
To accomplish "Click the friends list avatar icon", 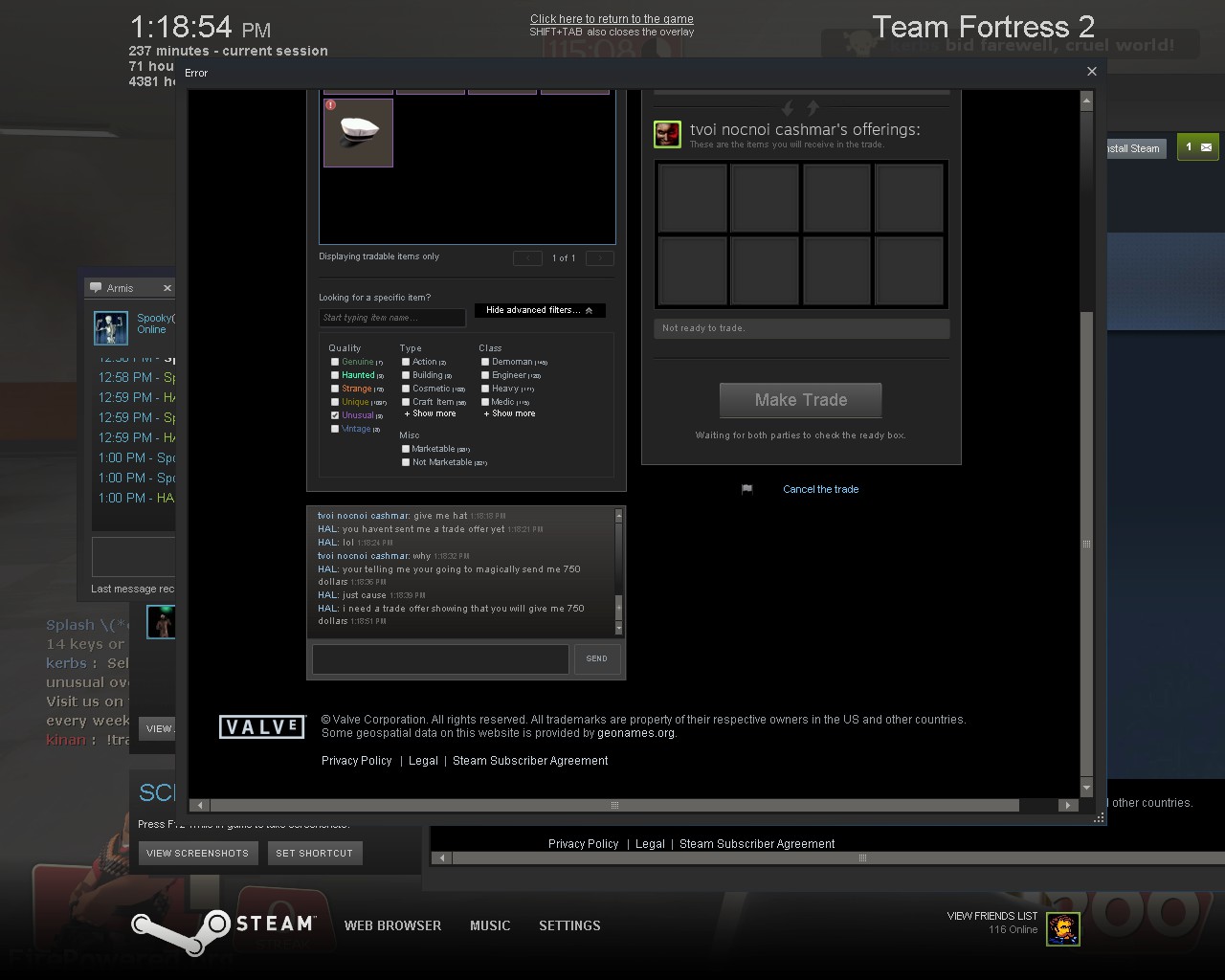I will (x=1062, y=928).
